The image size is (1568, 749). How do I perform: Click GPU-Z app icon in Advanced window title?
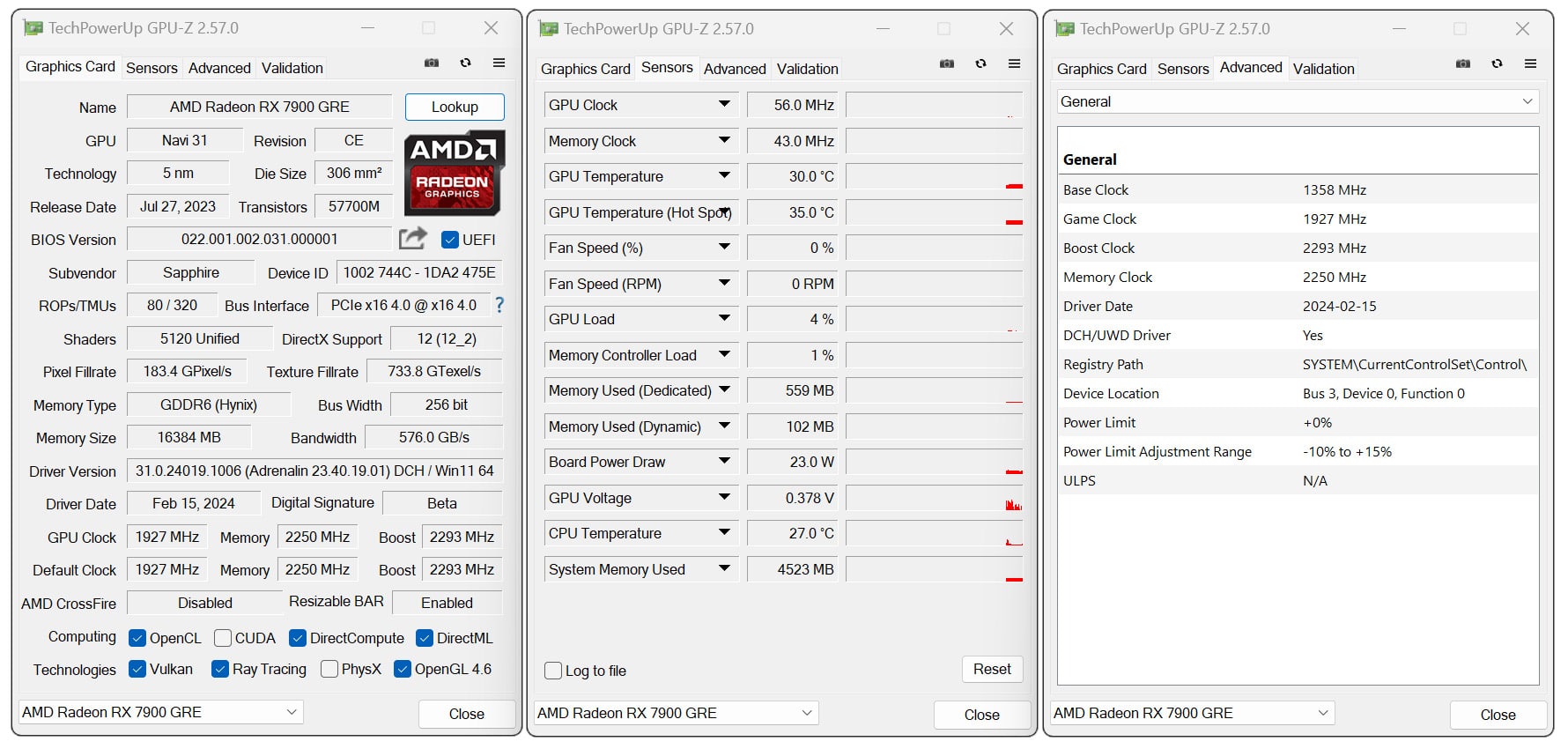[1065, 29]
